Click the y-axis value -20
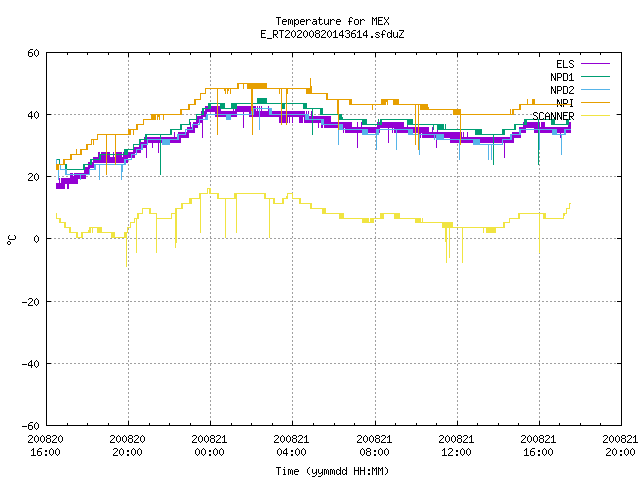The width and height of the screenshot is (640, 480). click(31, 302)
